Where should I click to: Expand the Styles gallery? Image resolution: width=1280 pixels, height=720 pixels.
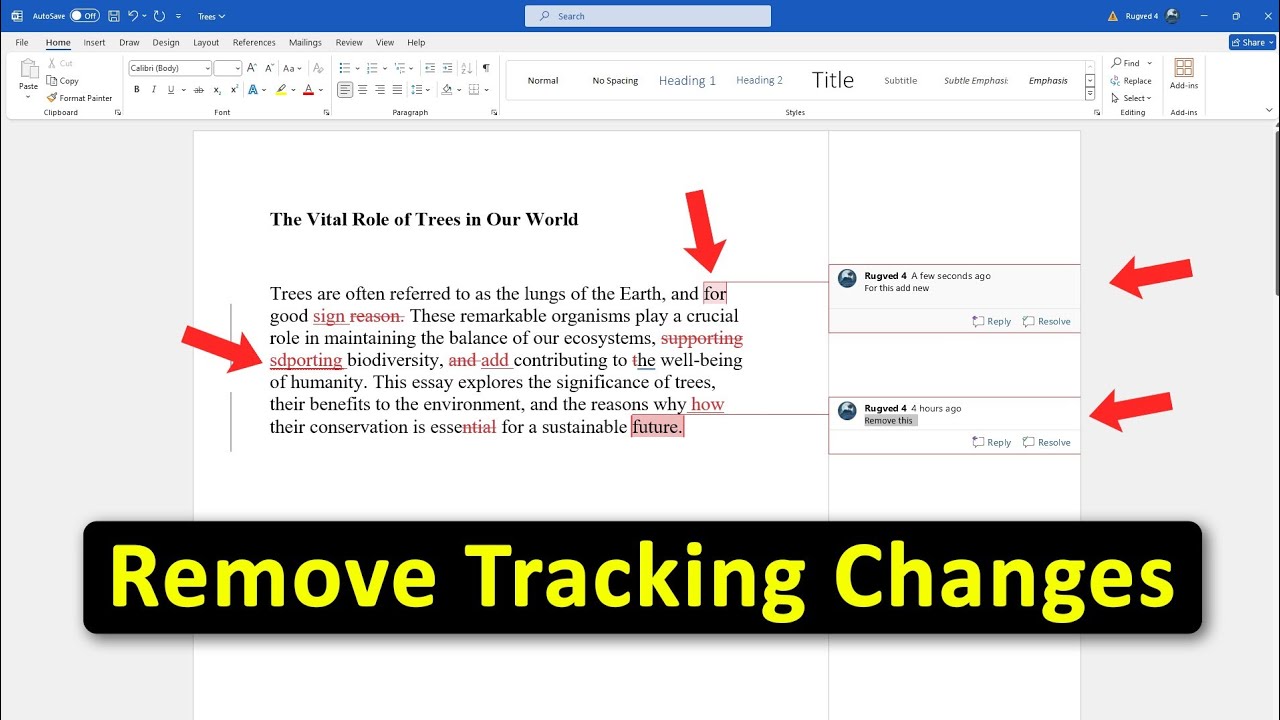pyautogui.click(x=1090, y=94)
